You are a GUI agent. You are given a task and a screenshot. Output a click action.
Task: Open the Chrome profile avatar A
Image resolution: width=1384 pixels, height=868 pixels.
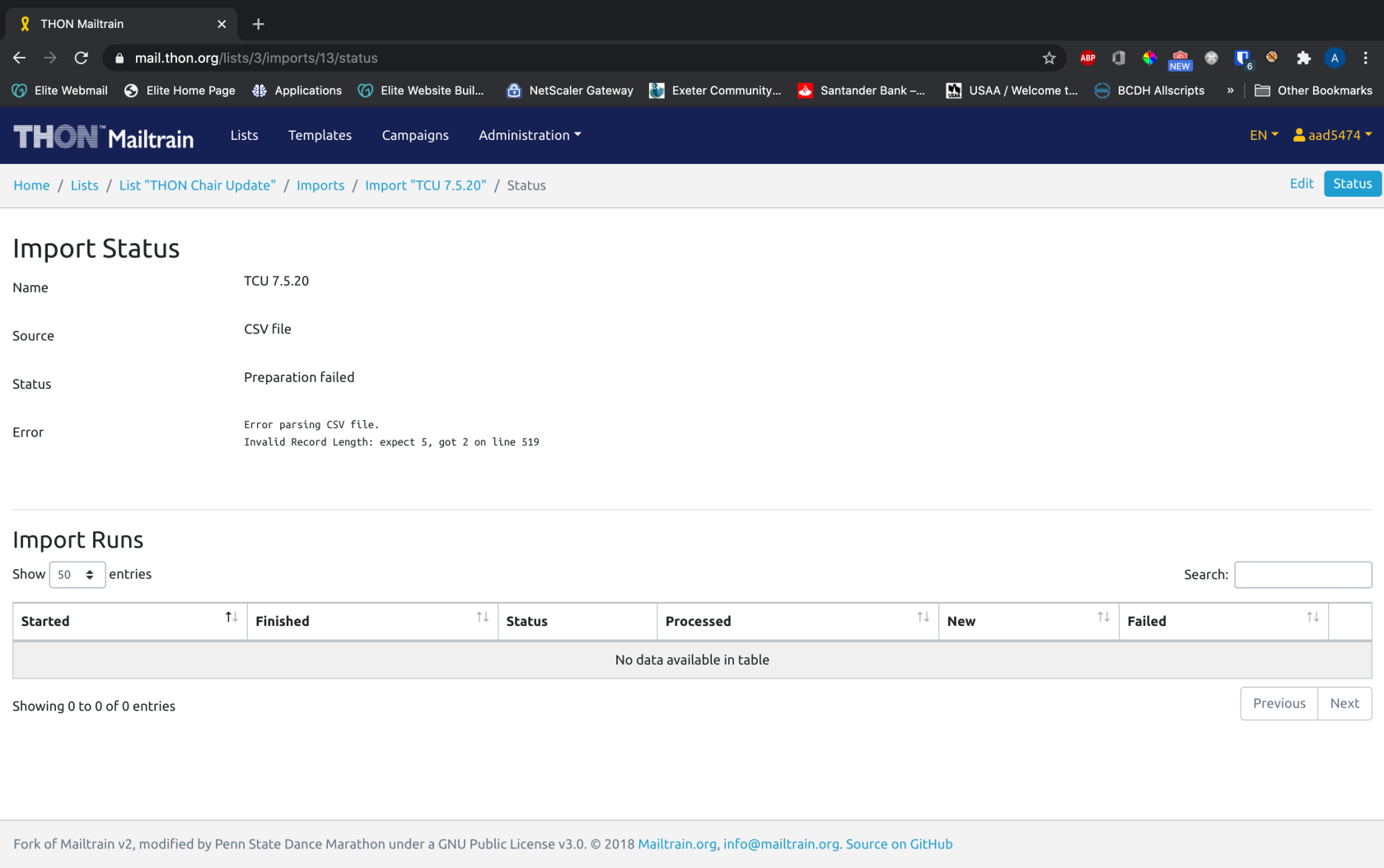(1335, 58)
